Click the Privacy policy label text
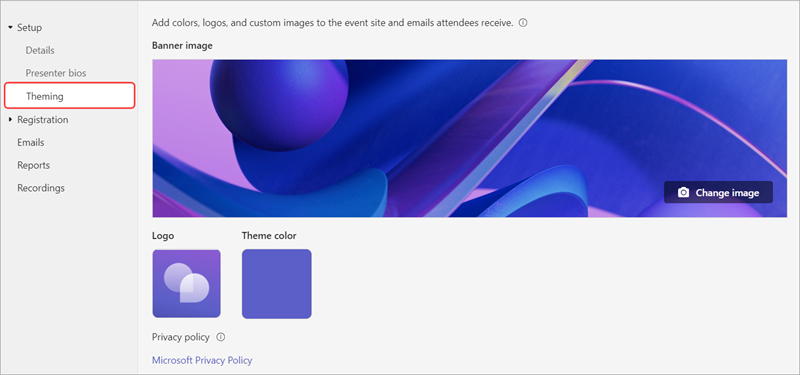The width and height of the screenshot is (800, 375). (x=181, y=337)
